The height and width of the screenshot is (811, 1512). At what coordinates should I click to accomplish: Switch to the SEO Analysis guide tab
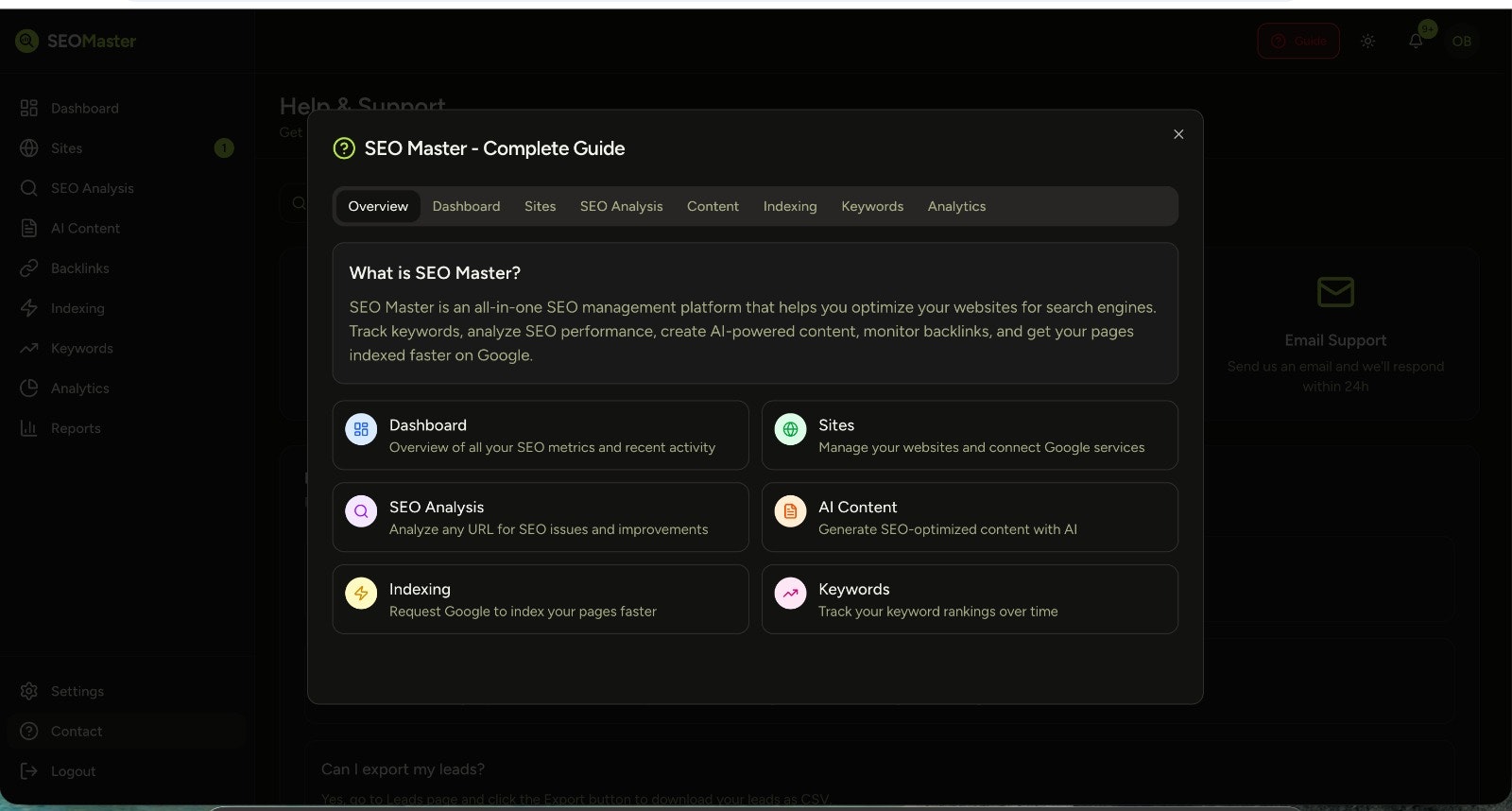tap(621, 206)
